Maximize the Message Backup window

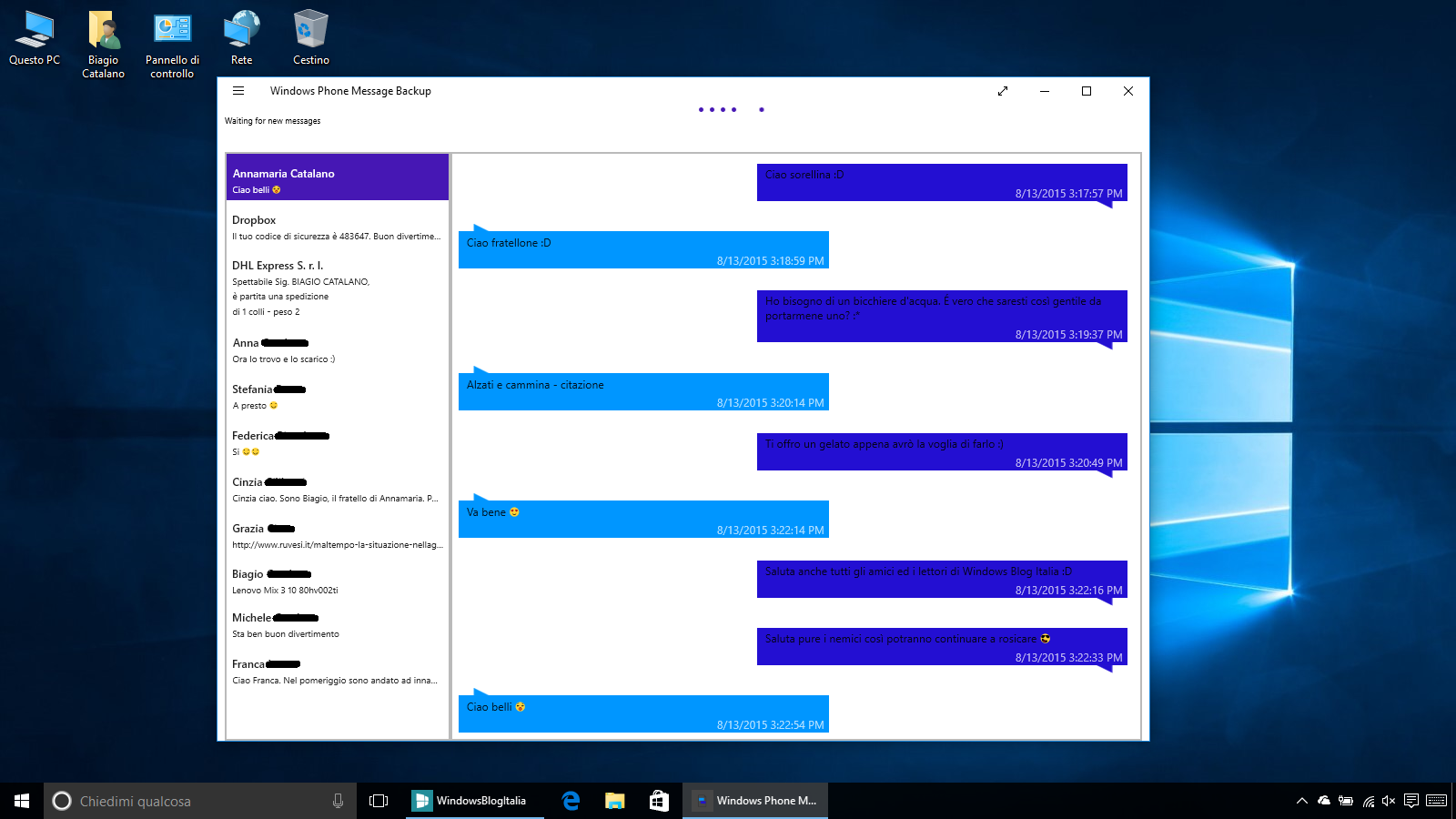coord(1087,91)
